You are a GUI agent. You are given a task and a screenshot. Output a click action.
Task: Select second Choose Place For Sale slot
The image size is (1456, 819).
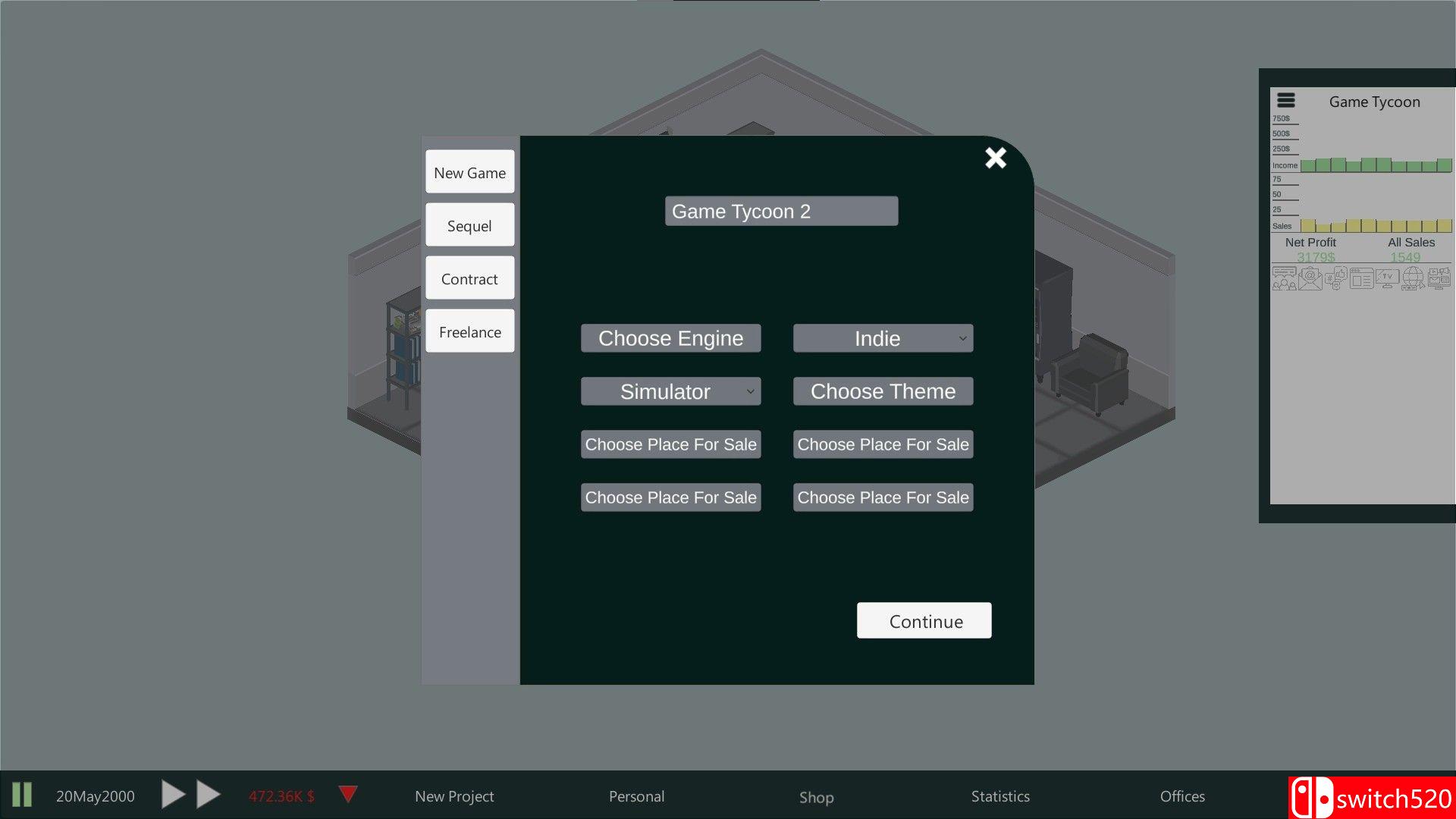click(x=883, y=444)
